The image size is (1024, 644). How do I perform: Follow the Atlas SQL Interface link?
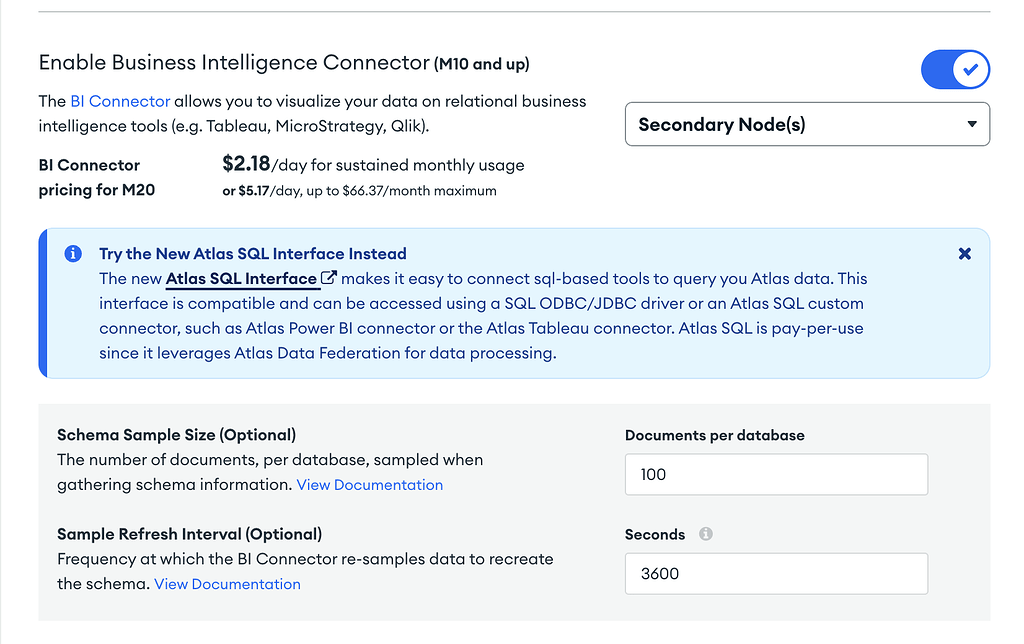pyautogui.click(x=241, y=279)
